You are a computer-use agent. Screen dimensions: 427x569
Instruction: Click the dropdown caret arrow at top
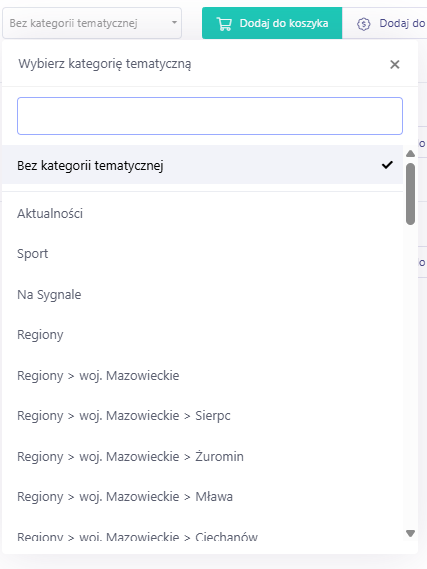click(x=174, y=23)
